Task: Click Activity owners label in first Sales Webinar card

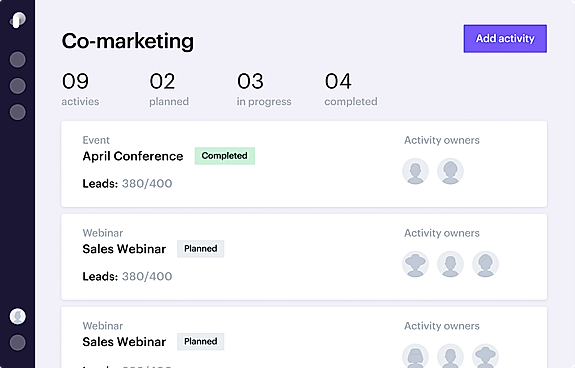Action: (x=442, y=233)
